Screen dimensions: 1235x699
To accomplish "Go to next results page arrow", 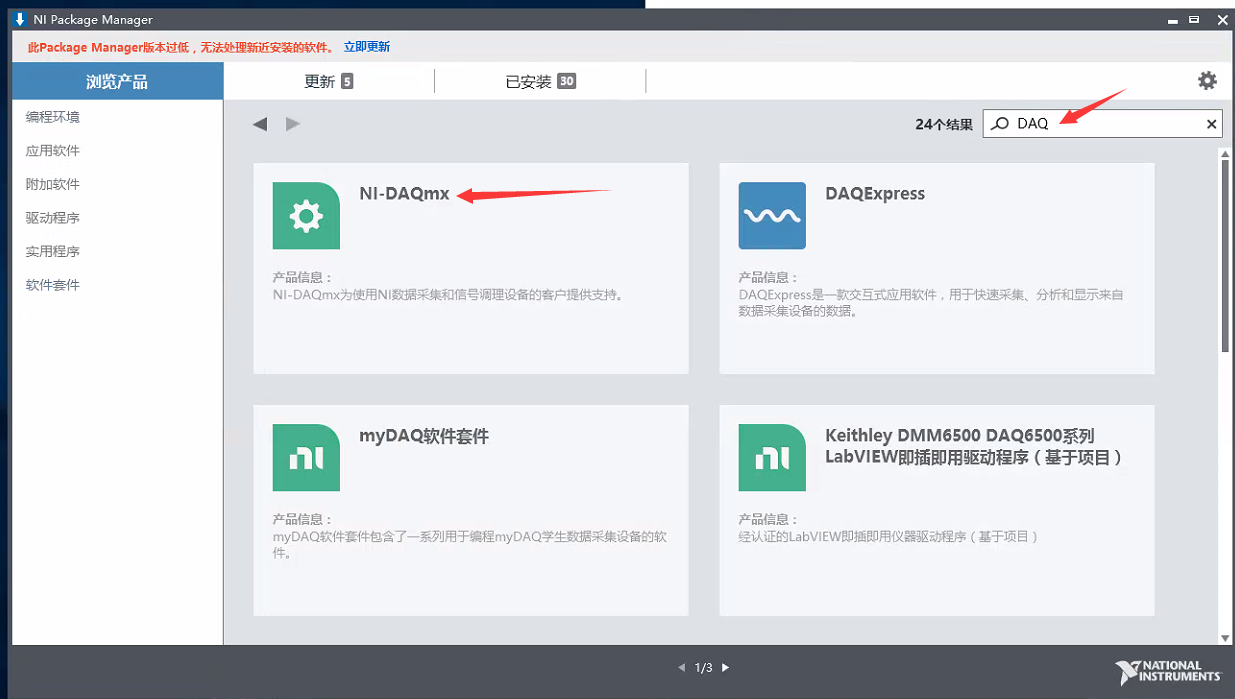I will click(x=726, y=667).
